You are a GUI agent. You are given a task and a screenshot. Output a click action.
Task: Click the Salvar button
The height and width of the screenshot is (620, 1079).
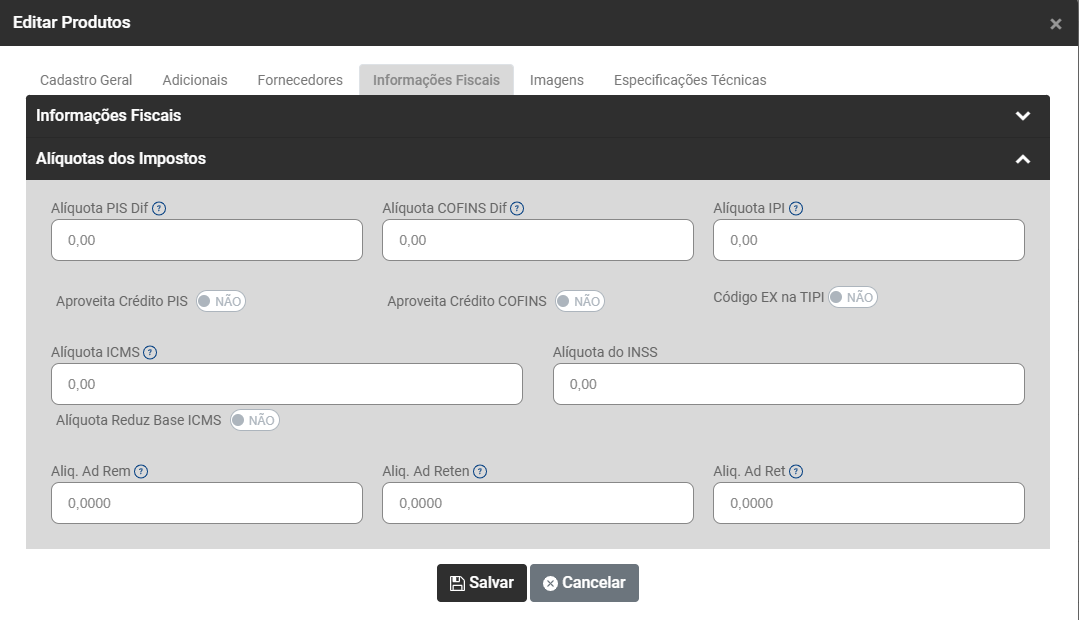482,583
